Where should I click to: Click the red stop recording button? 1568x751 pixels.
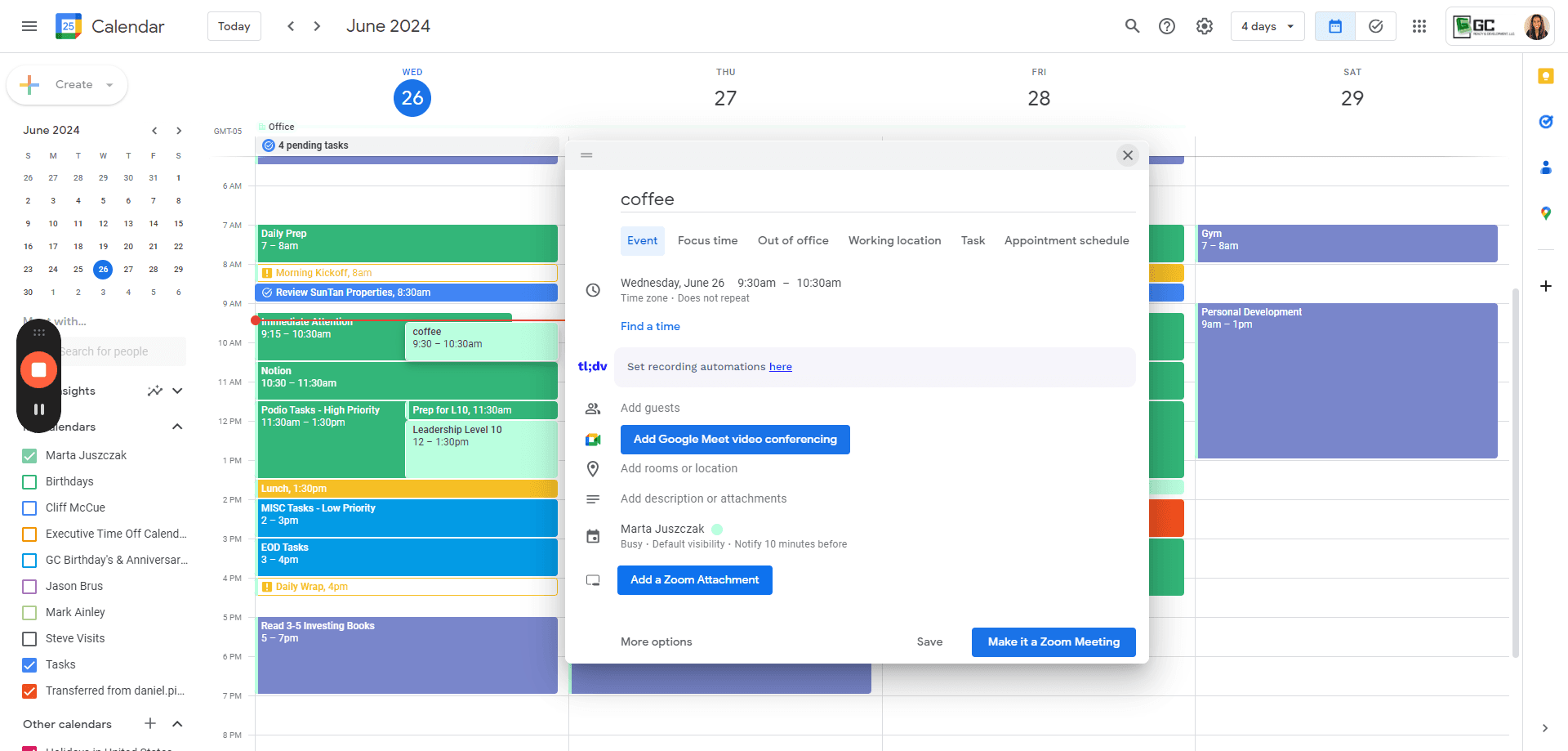(38, 369)
